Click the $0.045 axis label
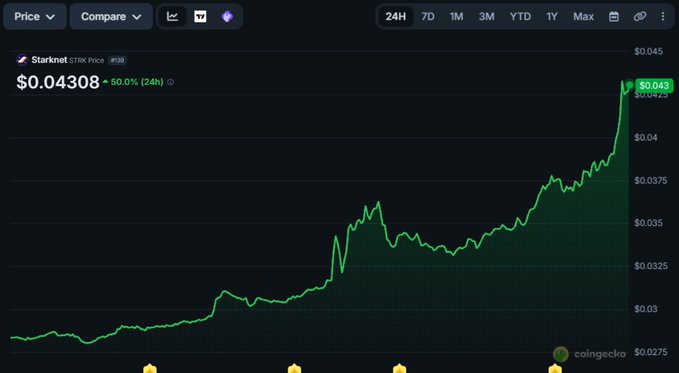 [x=648, y=52]
